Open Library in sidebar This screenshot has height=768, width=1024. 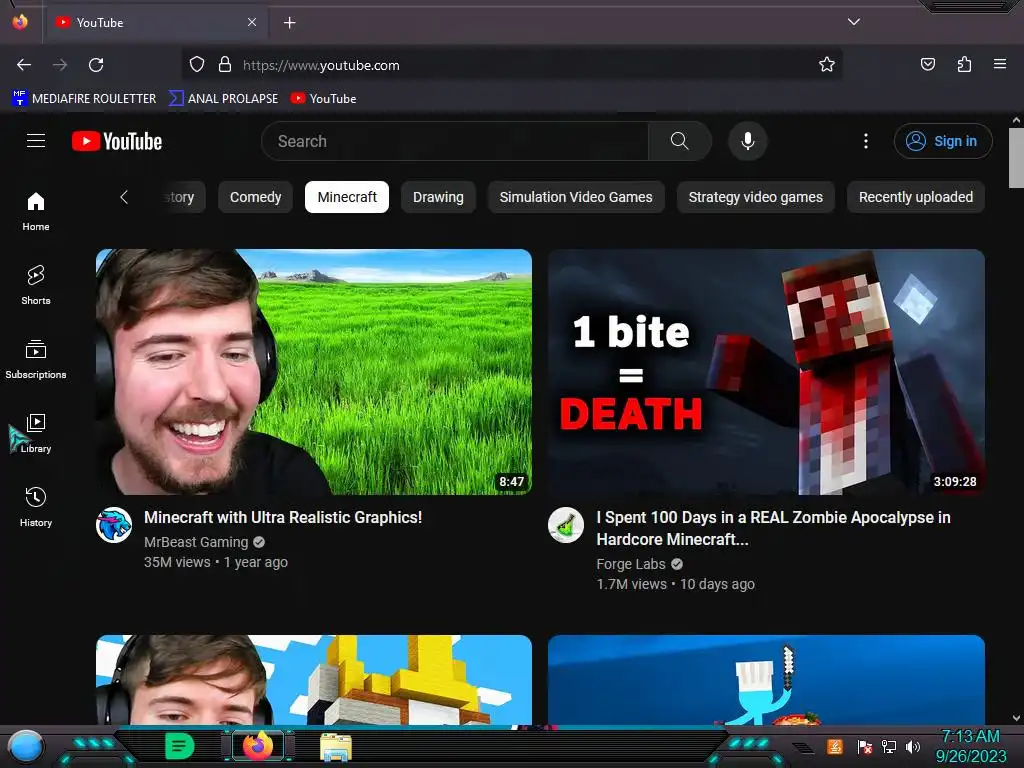tap(36, 433)
